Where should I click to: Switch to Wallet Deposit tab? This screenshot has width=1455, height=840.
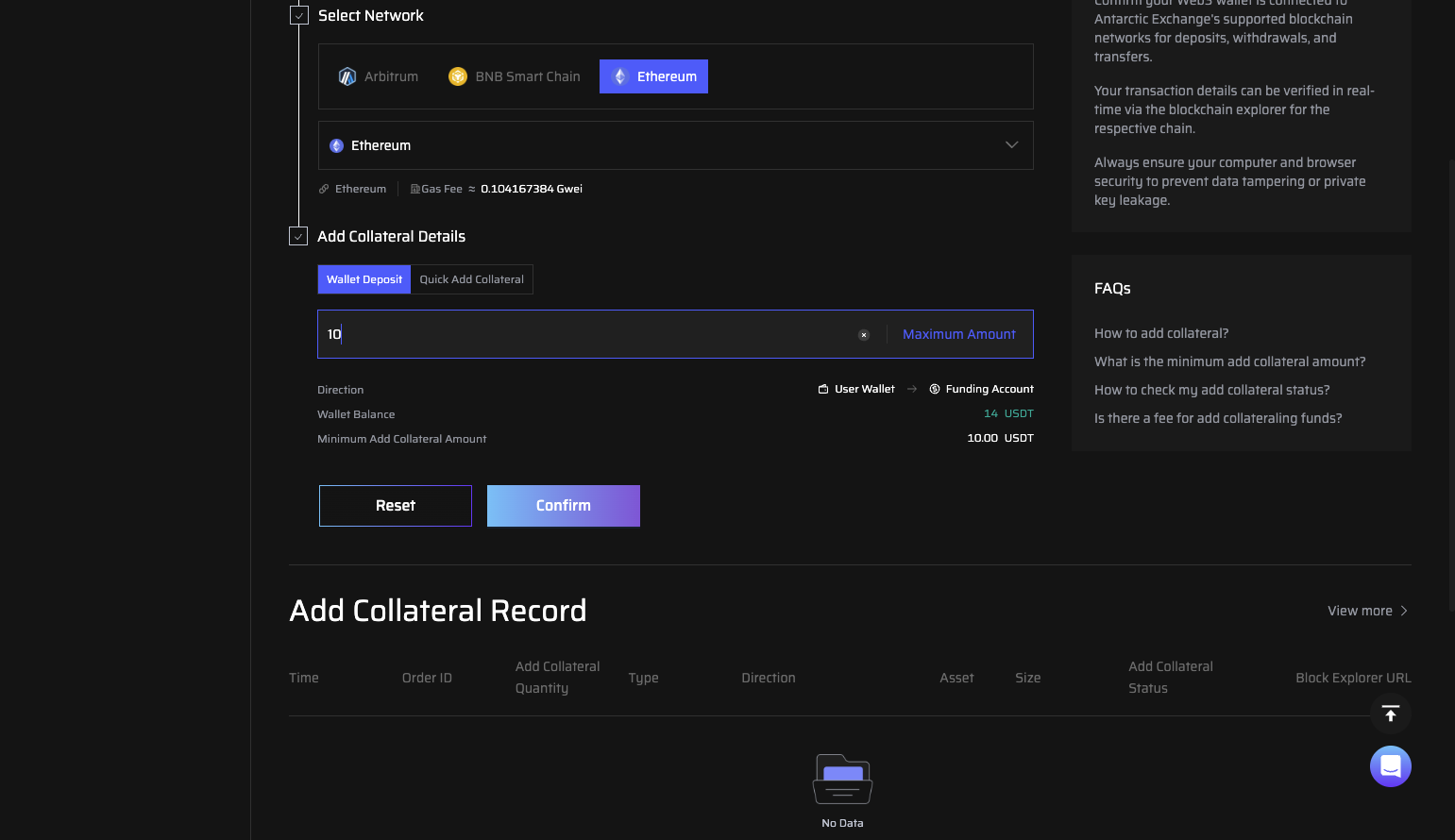click(x=364, y=279)
